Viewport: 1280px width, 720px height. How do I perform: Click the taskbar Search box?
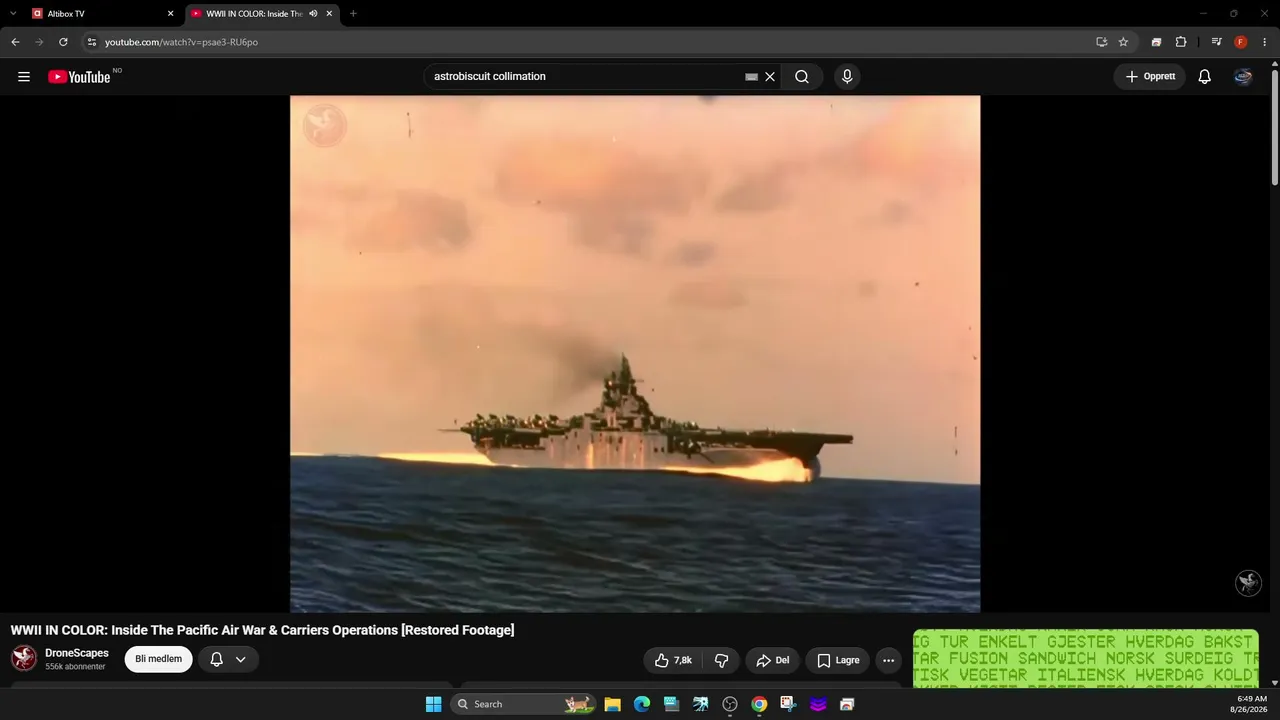[x=522, y=704]
